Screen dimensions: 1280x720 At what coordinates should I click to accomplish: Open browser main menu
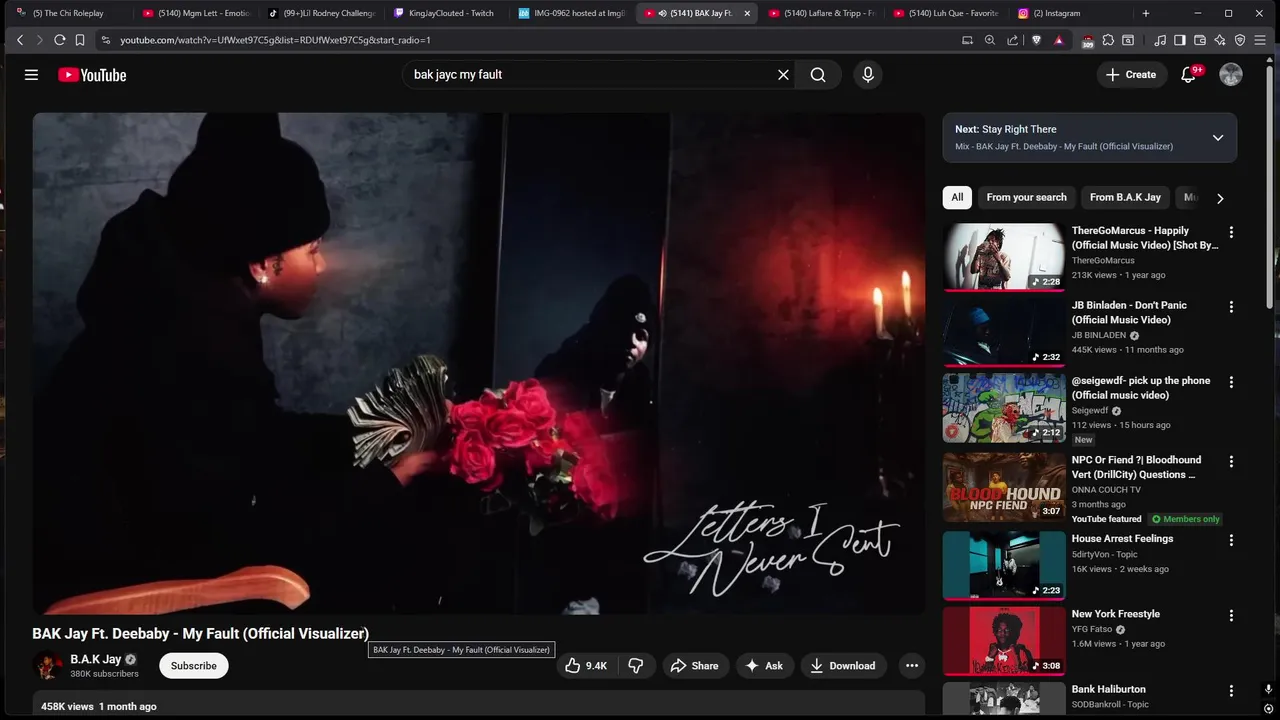[x=1261, y=40]
